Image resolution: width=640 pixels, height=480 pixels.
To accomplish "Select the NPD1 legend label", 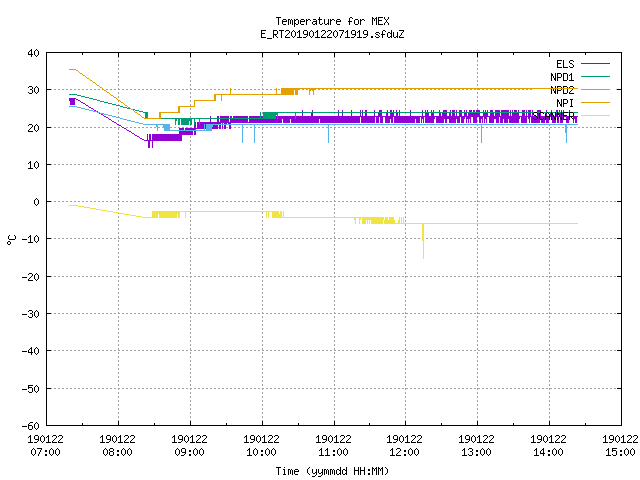I will 562,77.
